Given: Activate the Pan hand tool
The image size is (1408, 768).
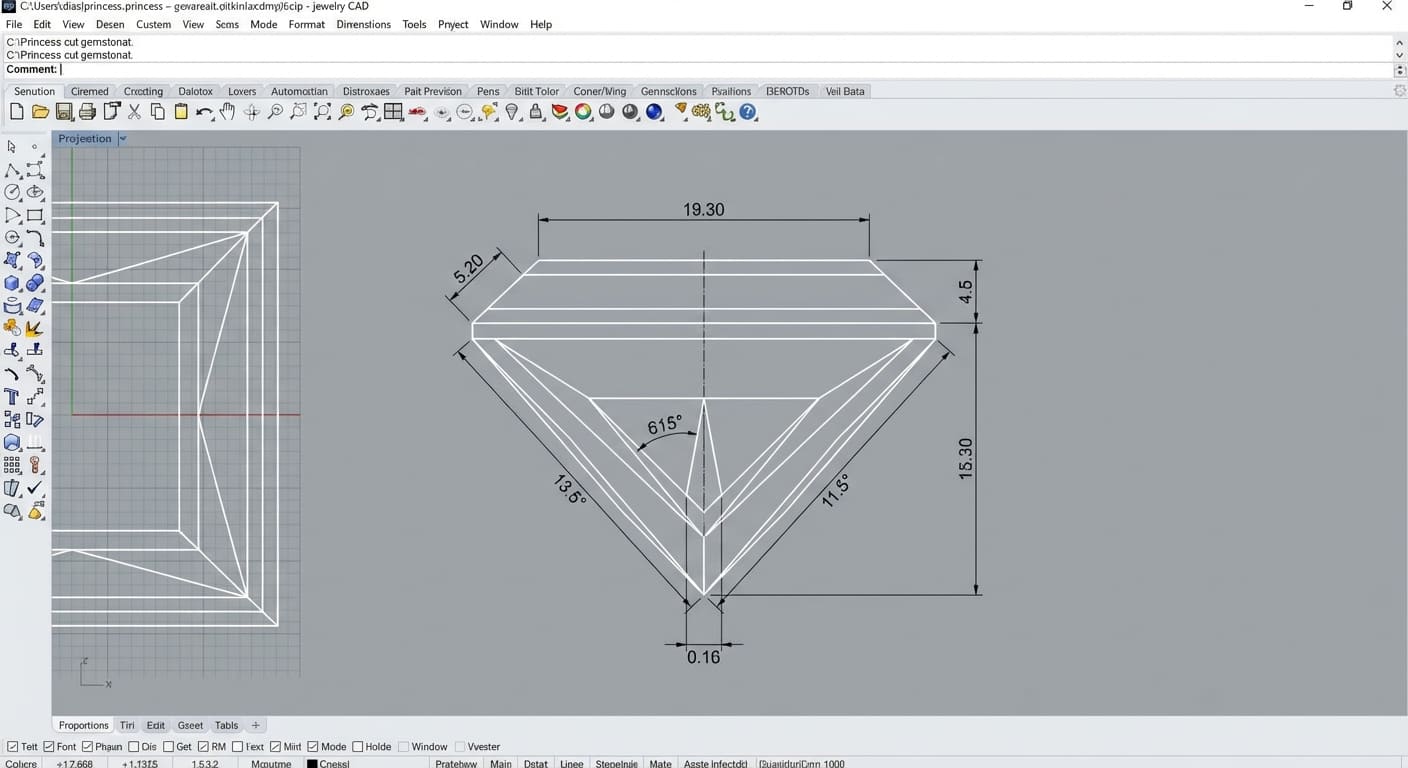Looking at the screenshot, I should [228, 112].
